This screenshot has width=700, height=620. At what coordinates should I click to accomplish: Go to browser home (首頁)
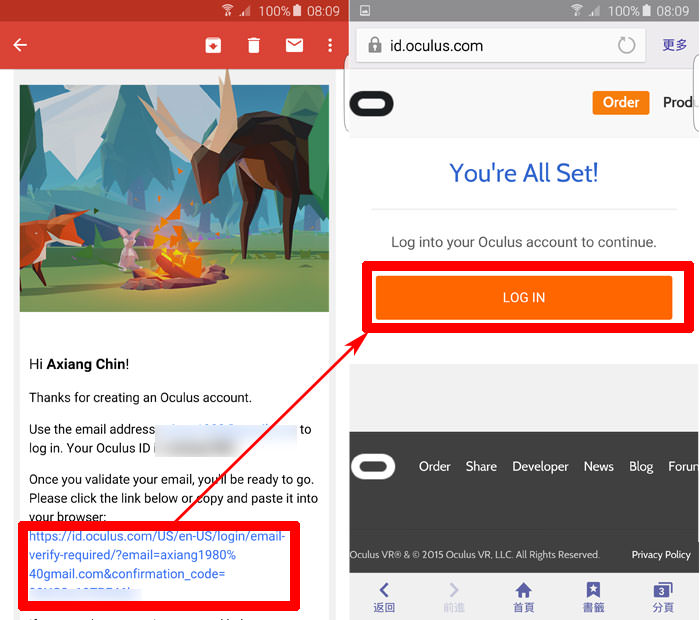[523, 597]
